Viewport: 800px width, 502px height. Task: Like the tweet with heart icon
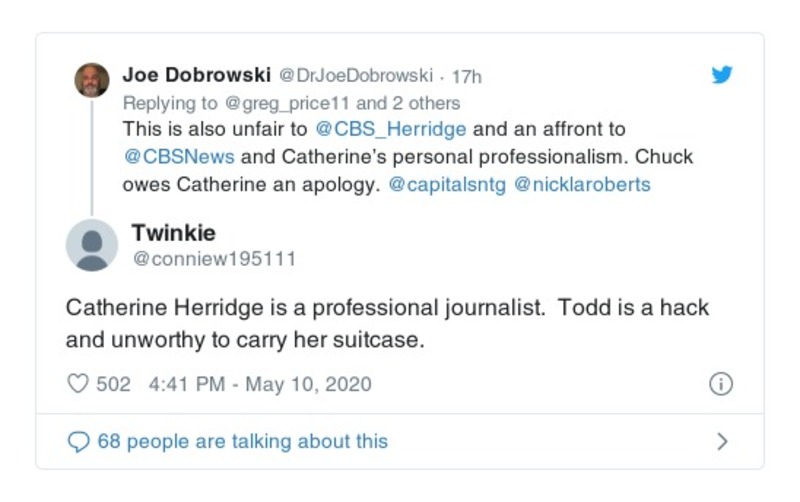click(78, 384)
